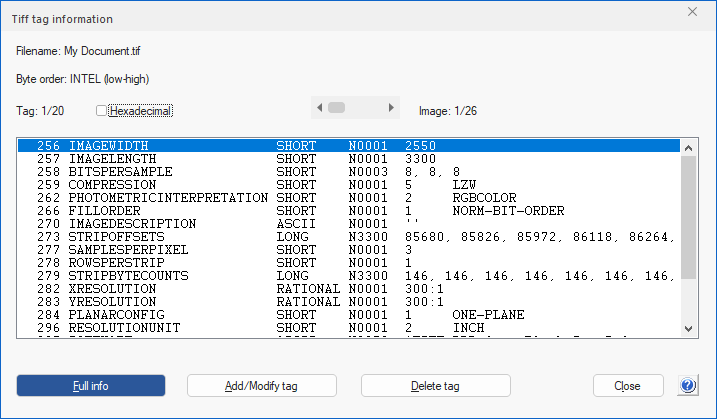The height and width of the screenshot is (419, 717).
Task: Open the help question mark icon
Action: [688, 386]
